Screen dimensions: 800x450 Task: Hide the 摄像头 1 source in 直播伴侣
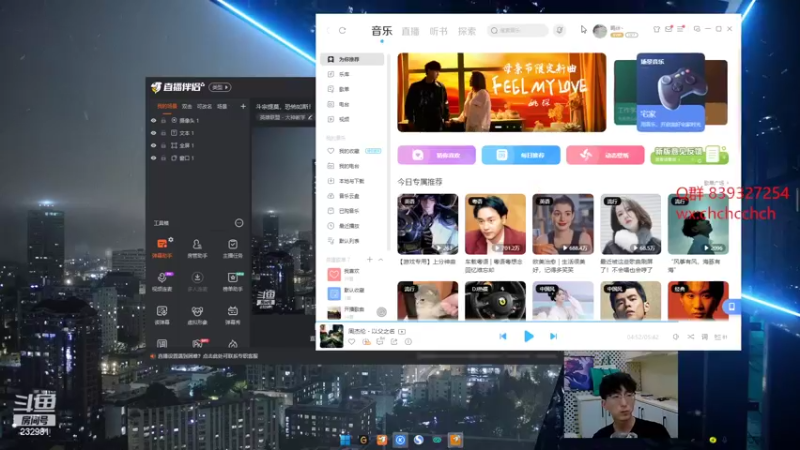(x=154, y=120)
